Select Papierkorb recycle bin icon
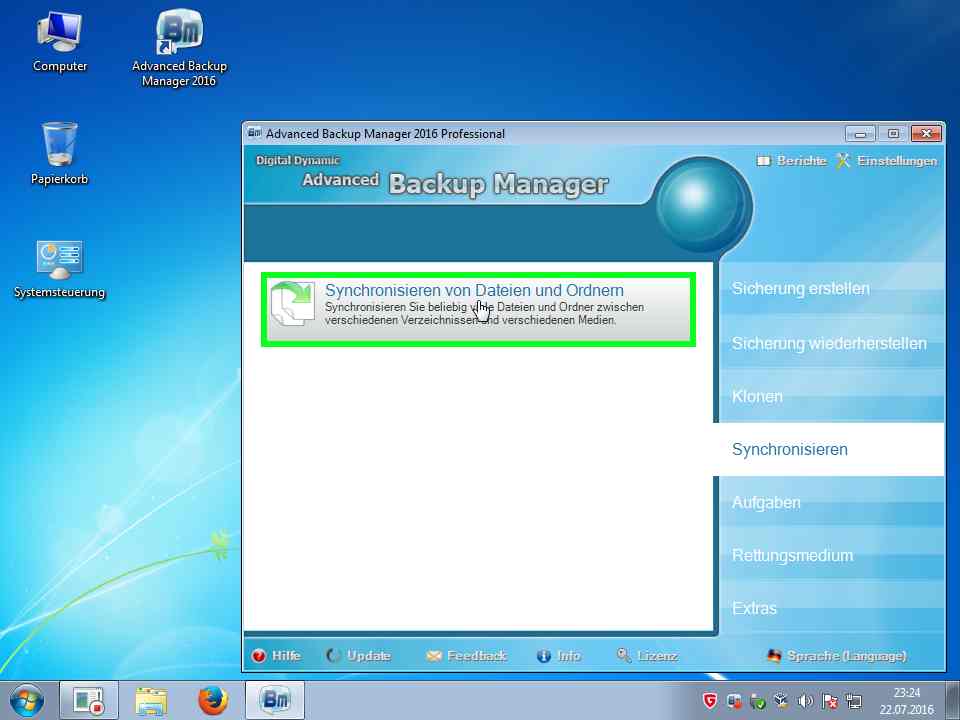This screenshot has width=960, height=720. pos(59,153)
